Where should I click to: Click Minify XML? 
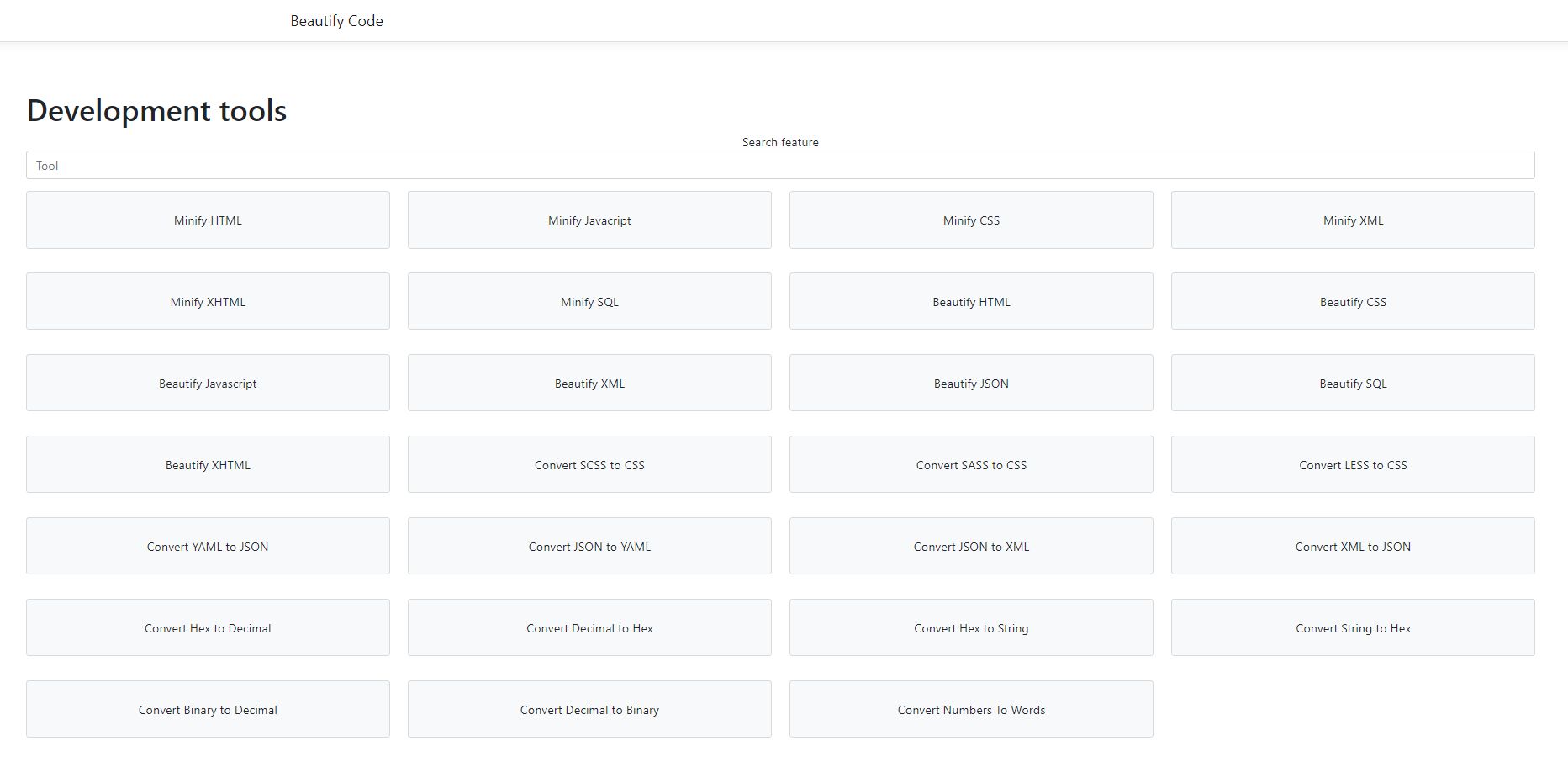[x=1352, y=220]
